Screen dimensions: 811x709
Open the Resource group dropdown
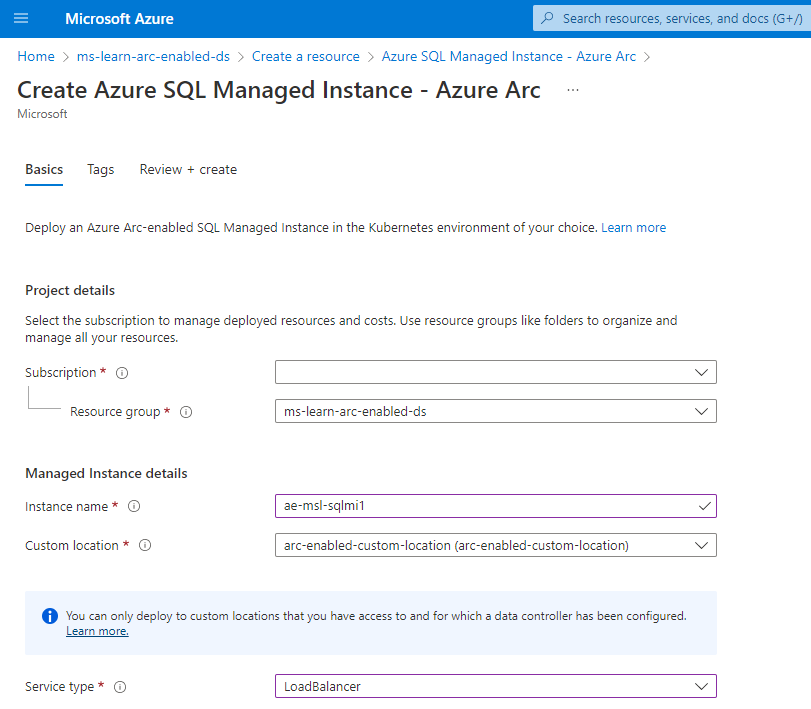tap(495, 411)
